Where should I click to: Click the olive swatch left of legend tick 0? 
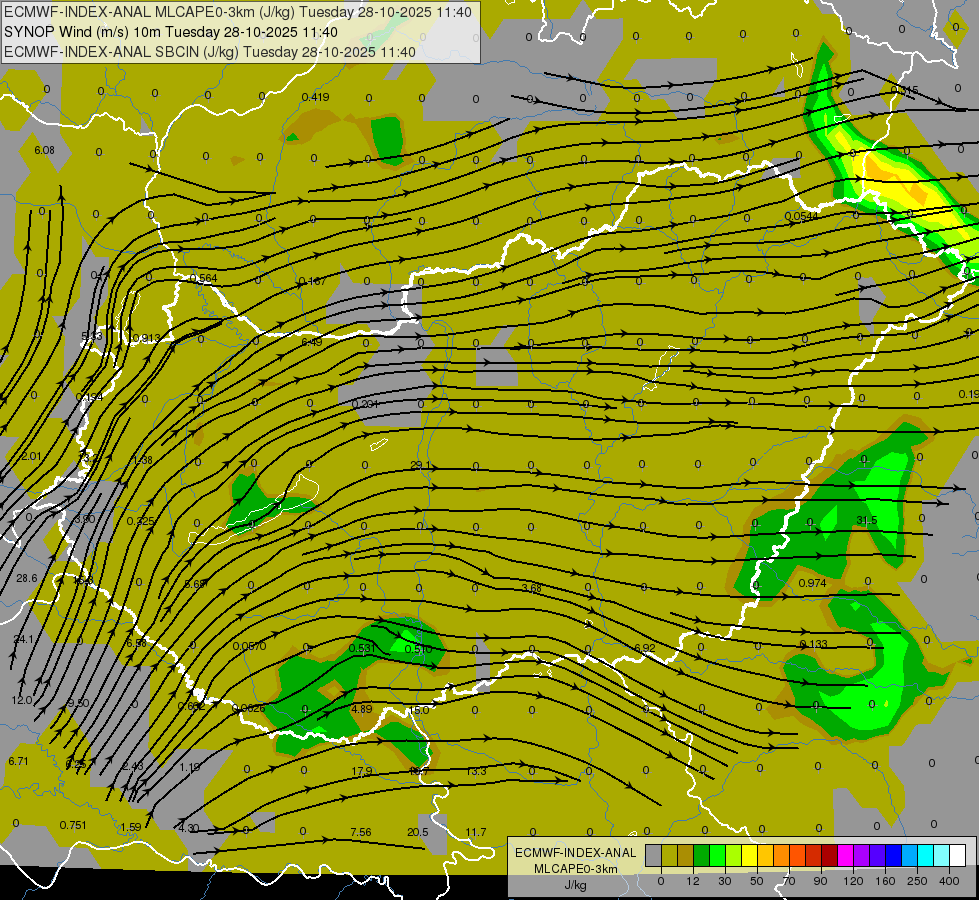[669, 855]
